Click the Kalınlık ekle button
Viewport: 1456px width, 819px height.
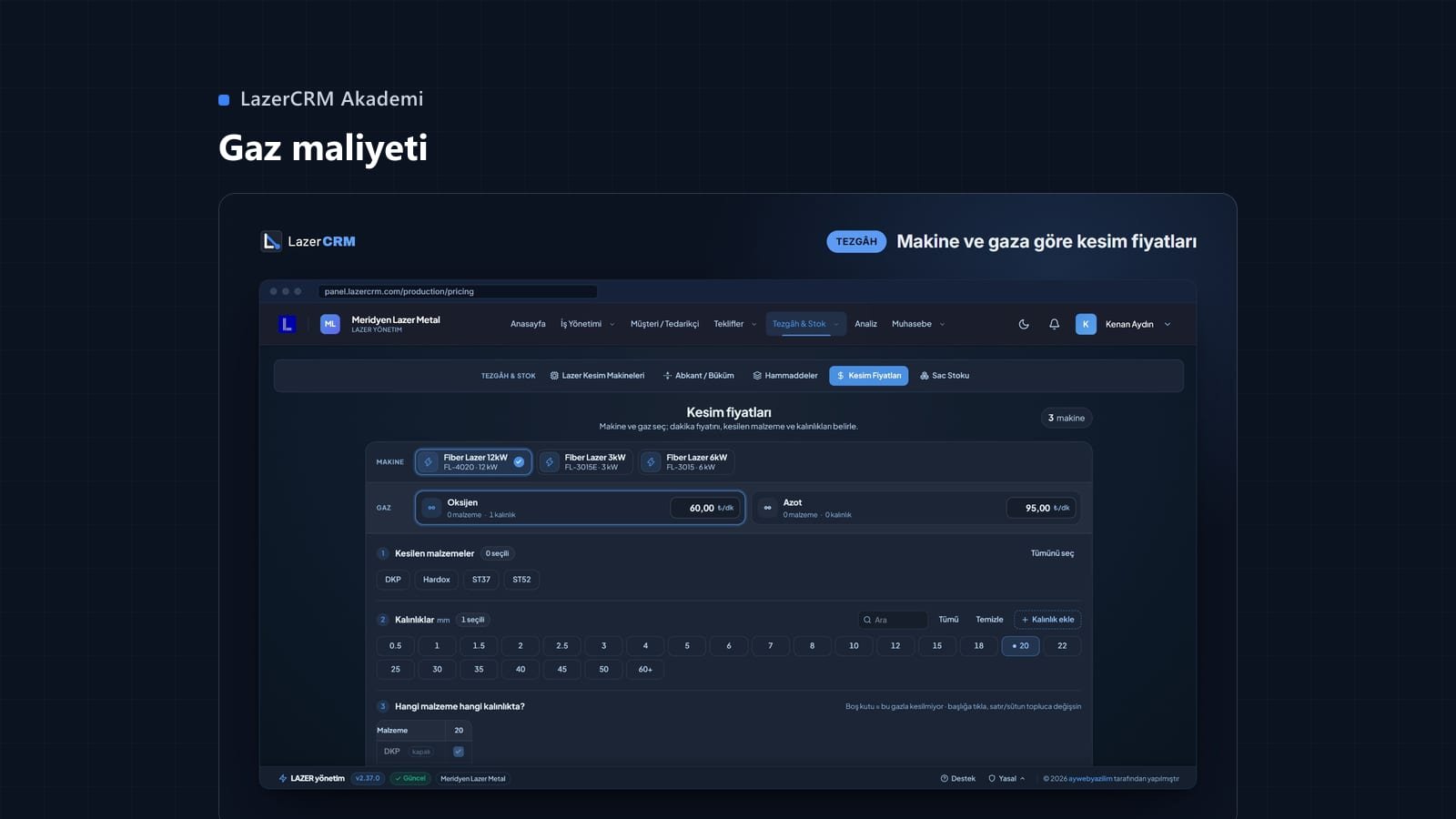point(1047,620)
